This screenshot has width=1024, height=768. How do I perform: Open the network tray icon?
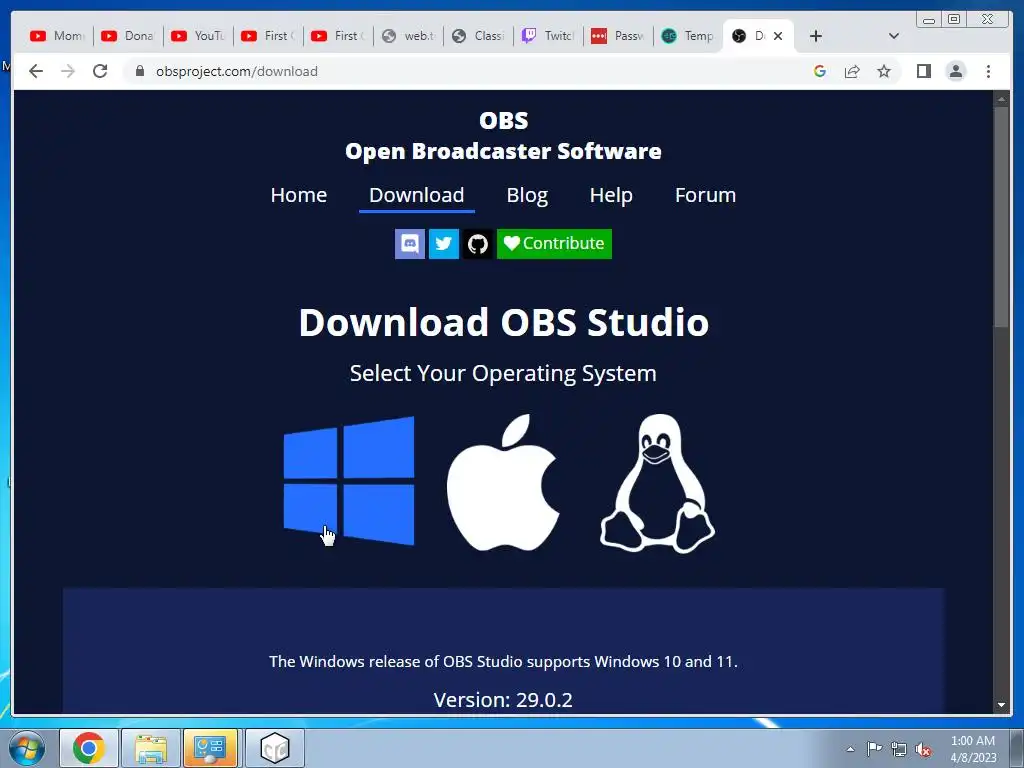click(x=899, y=749)
